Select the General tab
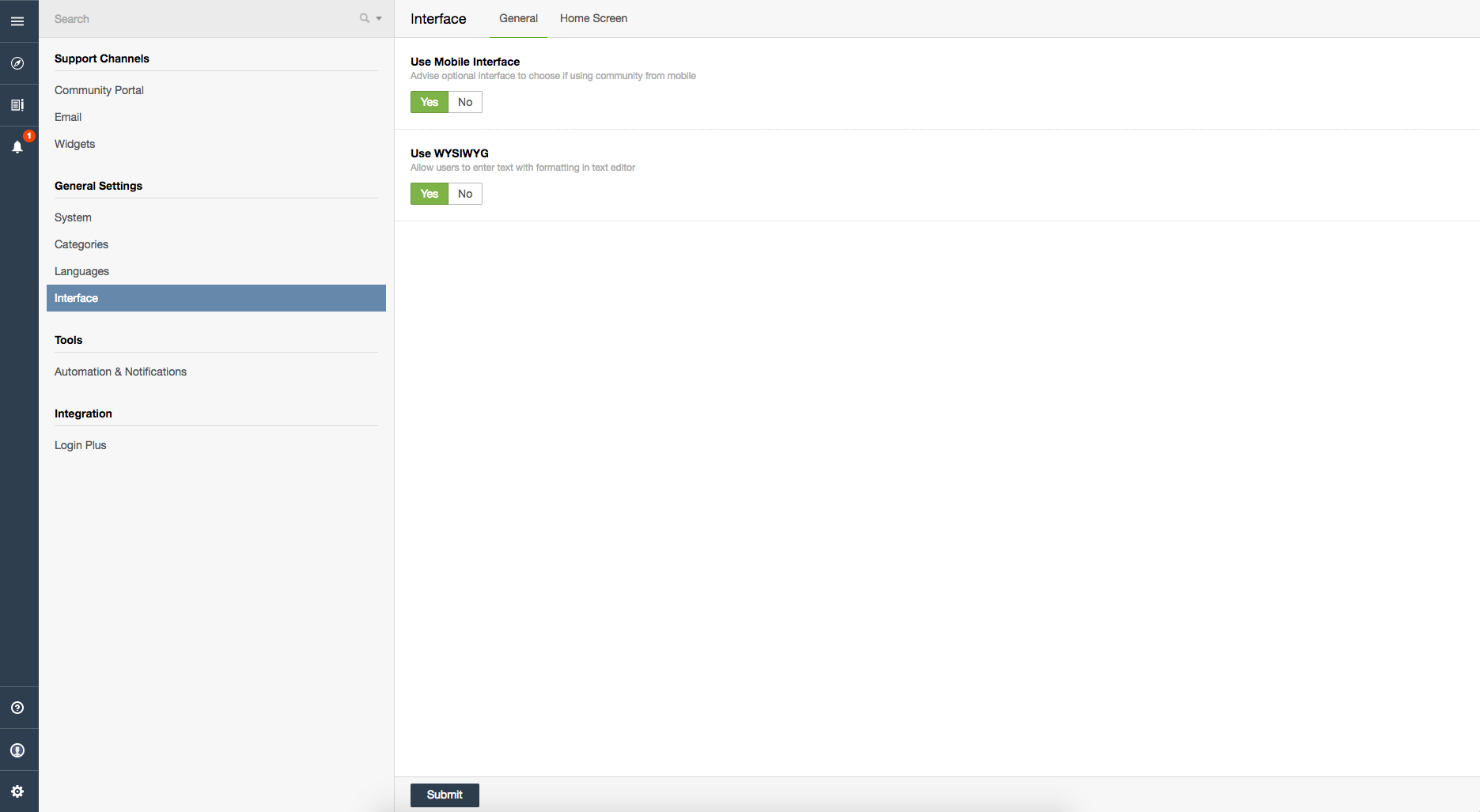 coord(518,18)
